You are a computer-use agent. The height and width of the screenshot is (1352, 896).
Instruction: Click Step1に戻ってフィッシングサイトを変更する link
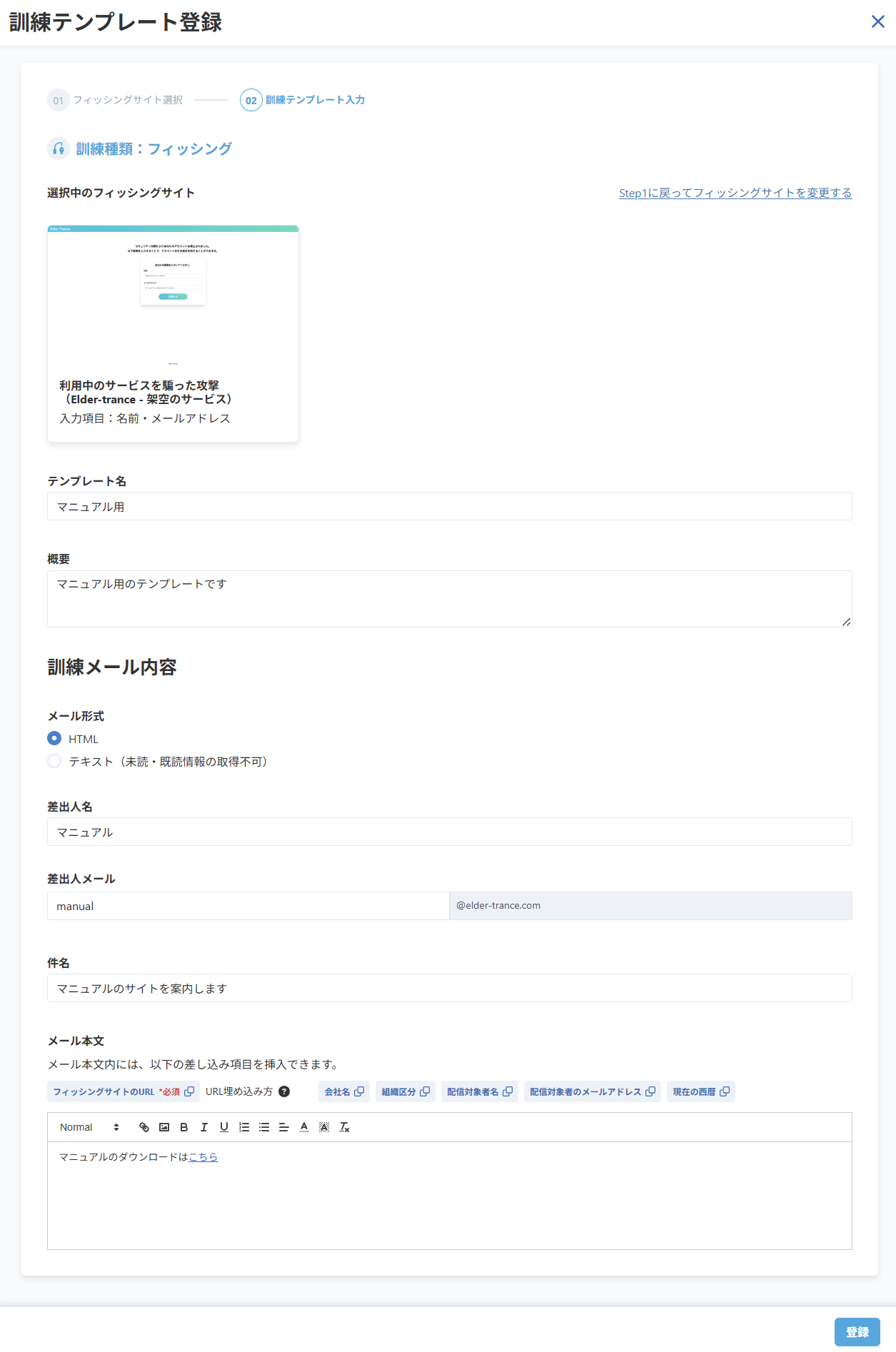point(735,193)
